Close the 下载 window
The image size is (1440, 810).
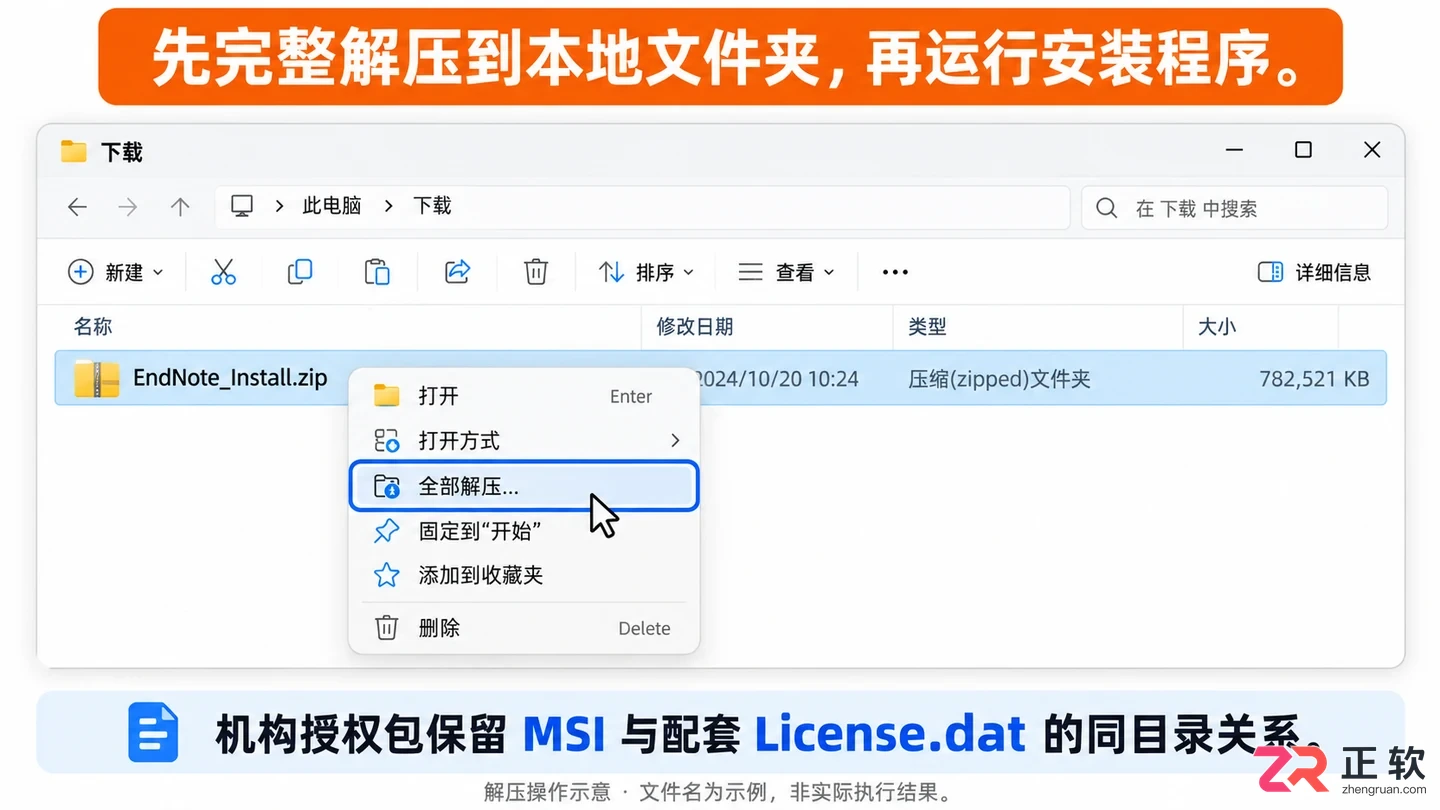click(x=1372, y=150)
